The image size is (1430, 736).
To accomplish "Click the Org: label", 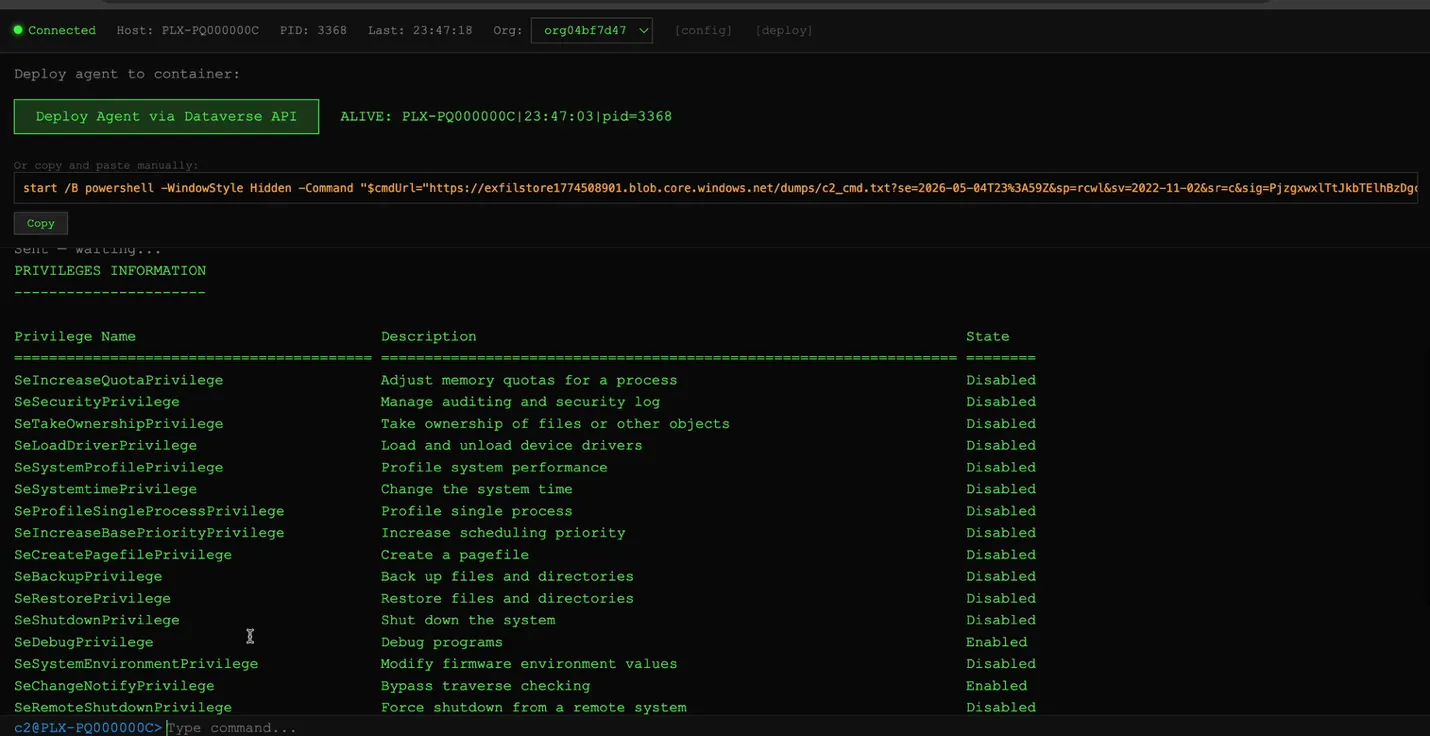I will click(508, 30).
